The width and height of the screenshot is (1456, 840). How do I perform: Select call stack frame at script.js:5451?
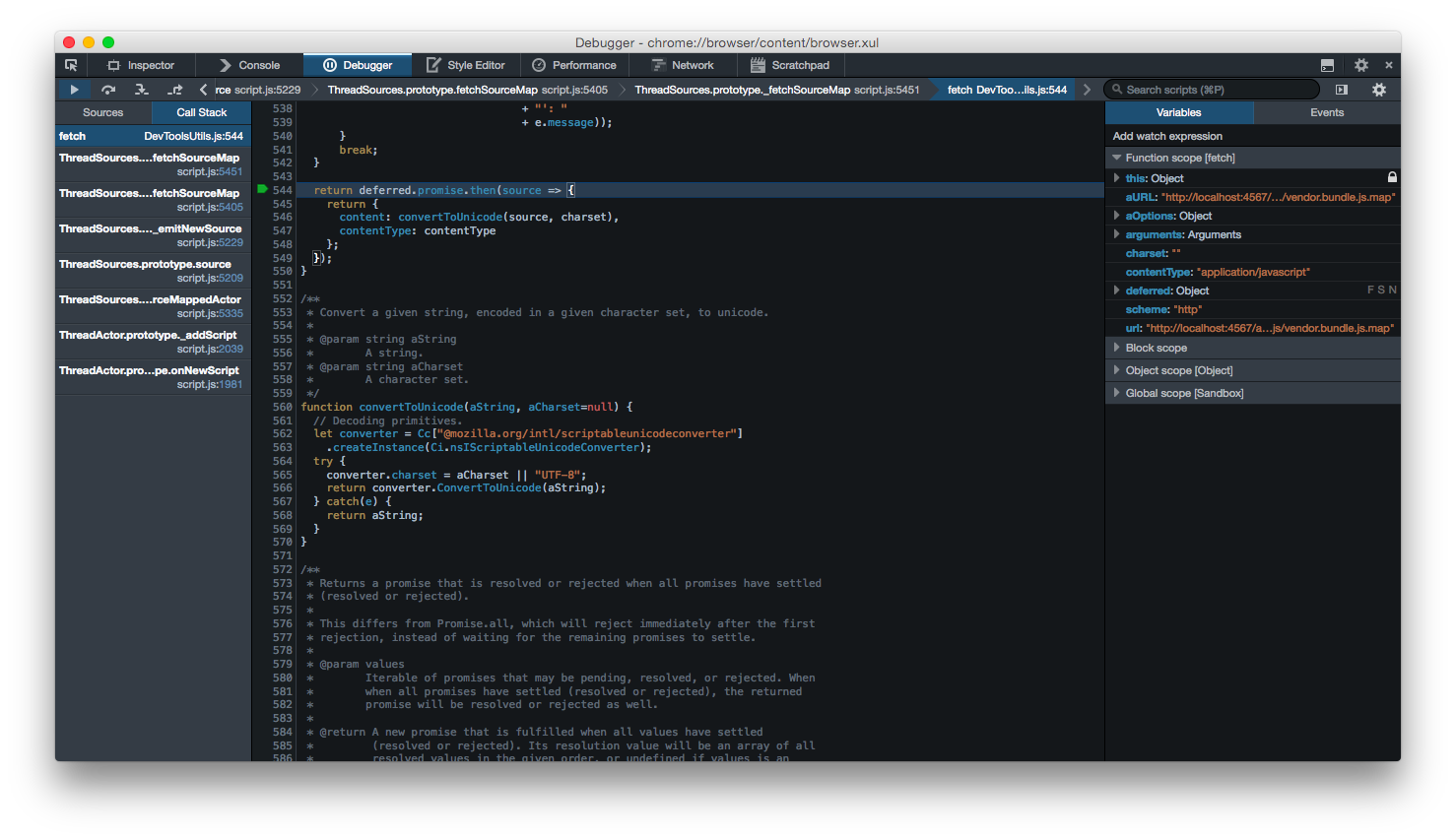153,164
